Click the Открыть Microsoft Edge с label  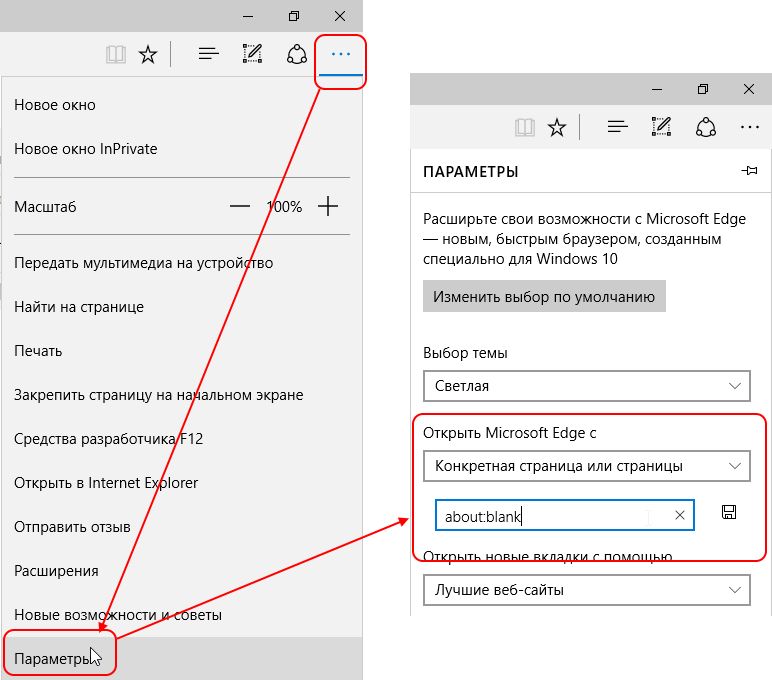tap(510, 433)
